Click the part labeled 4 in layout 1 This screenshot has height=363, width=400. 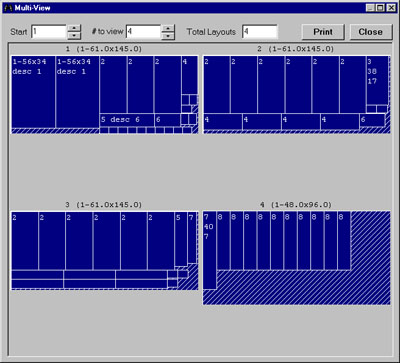(x=190, y=75)
